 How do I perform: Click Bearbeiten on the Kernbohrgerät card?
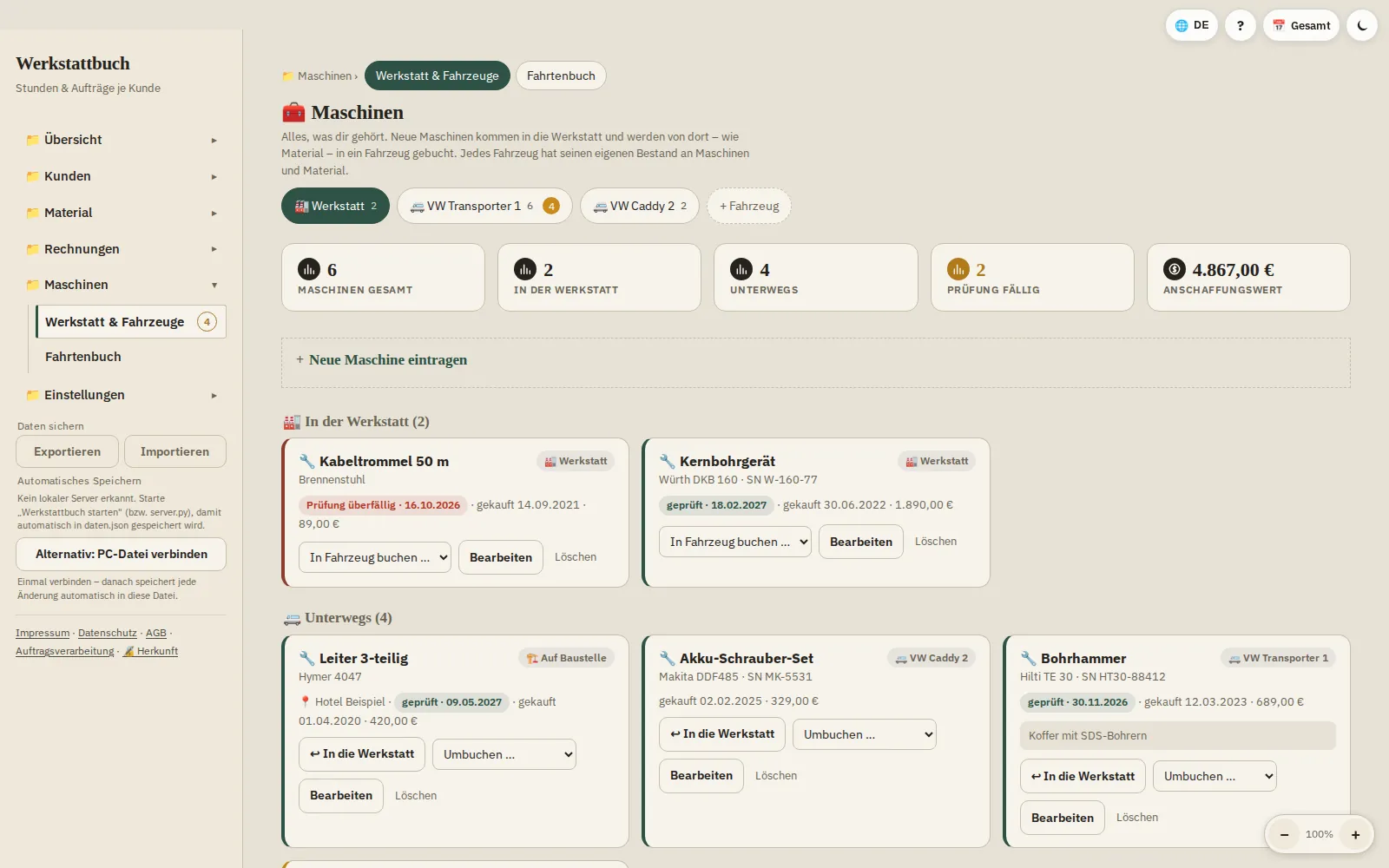[x=861, y=542]
